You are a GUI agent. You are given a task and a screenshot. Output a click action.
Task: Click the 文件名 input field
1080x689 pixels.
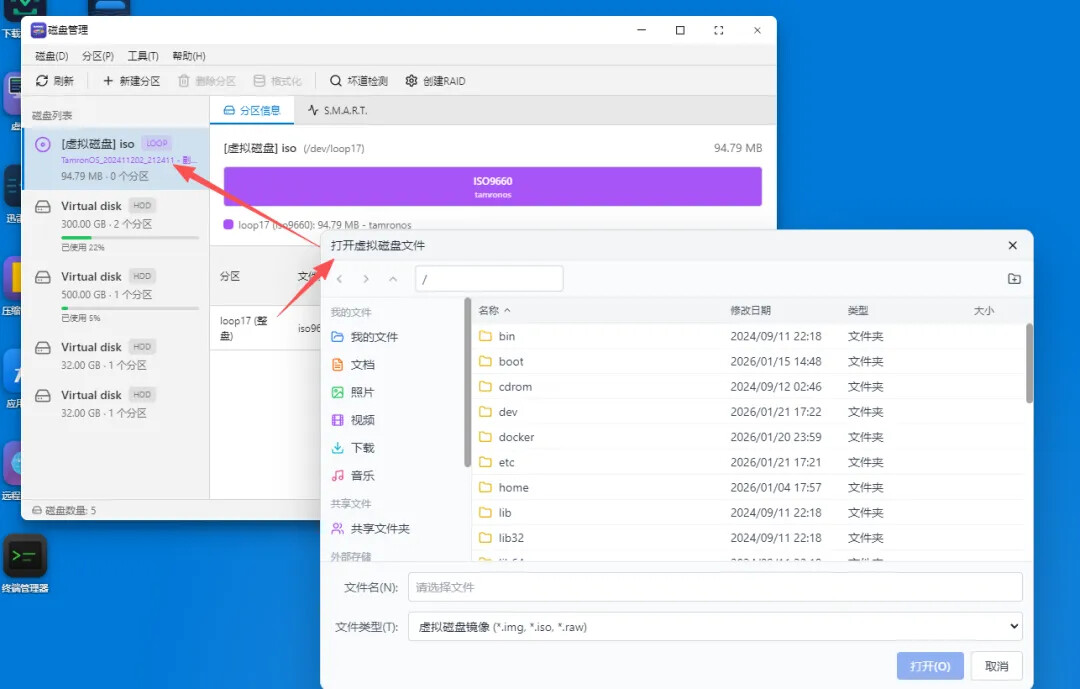tap(714, 587)
